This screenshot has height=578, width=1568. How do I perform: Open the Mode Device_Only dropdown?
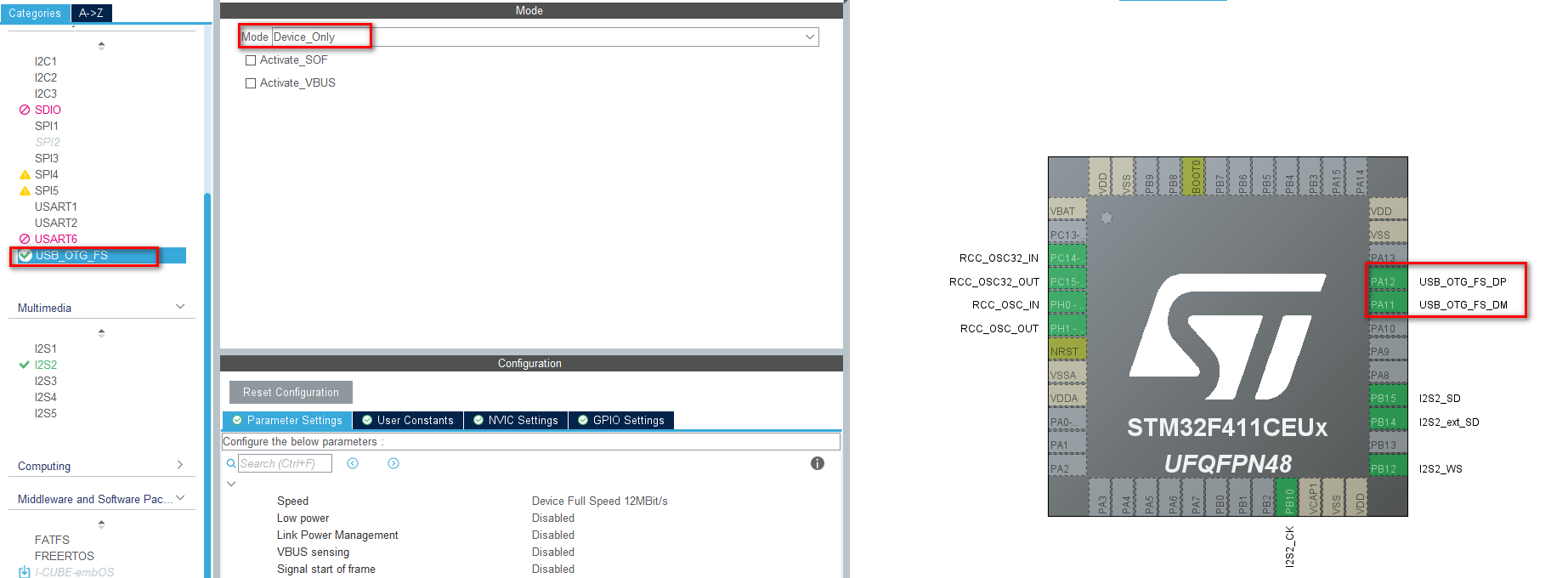(545, 37)
